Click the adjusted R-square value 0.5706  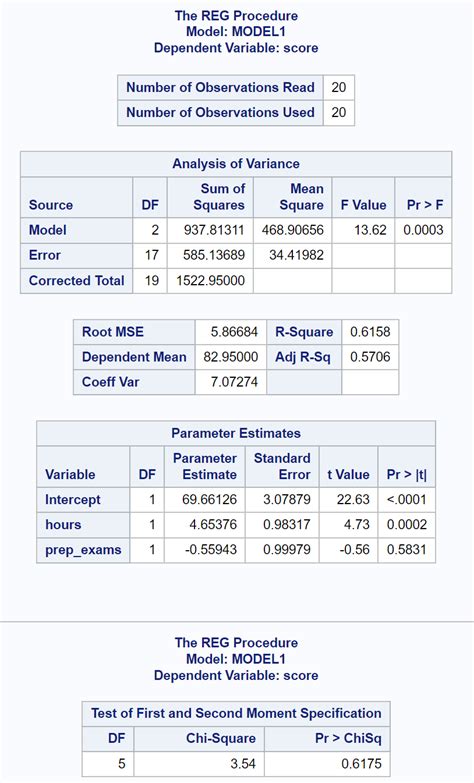[370, 357]
